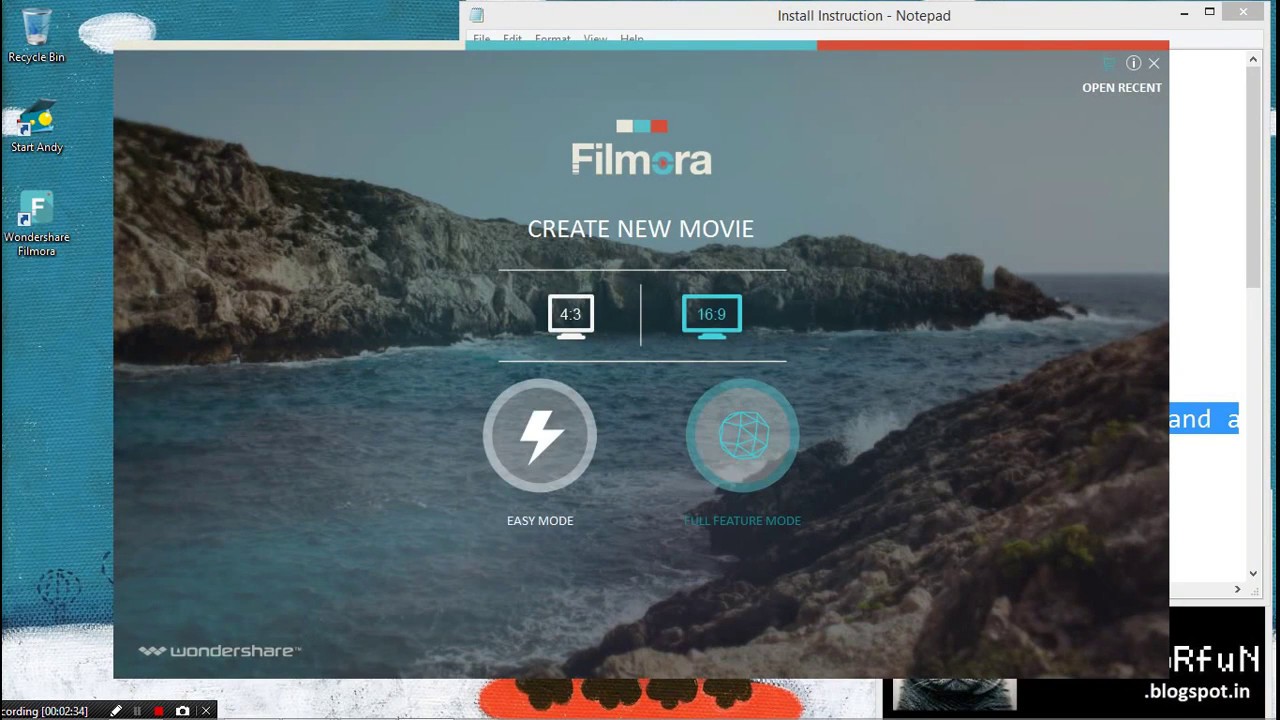
Task: Click the Filmora logo
Action: point(641,148)
